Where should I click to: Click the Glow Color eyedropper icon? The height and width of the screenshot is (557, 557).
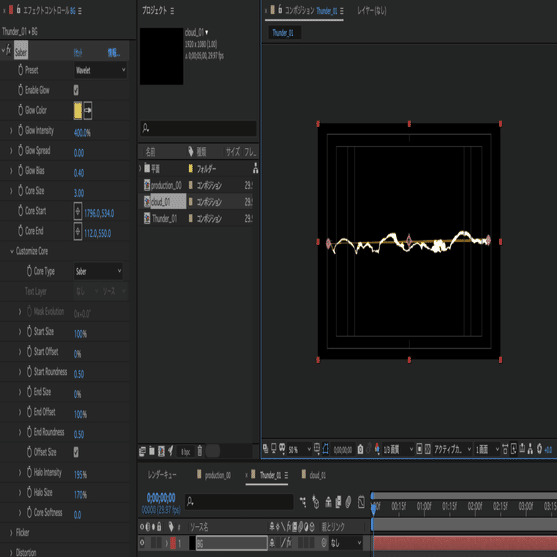click(88, 110)
